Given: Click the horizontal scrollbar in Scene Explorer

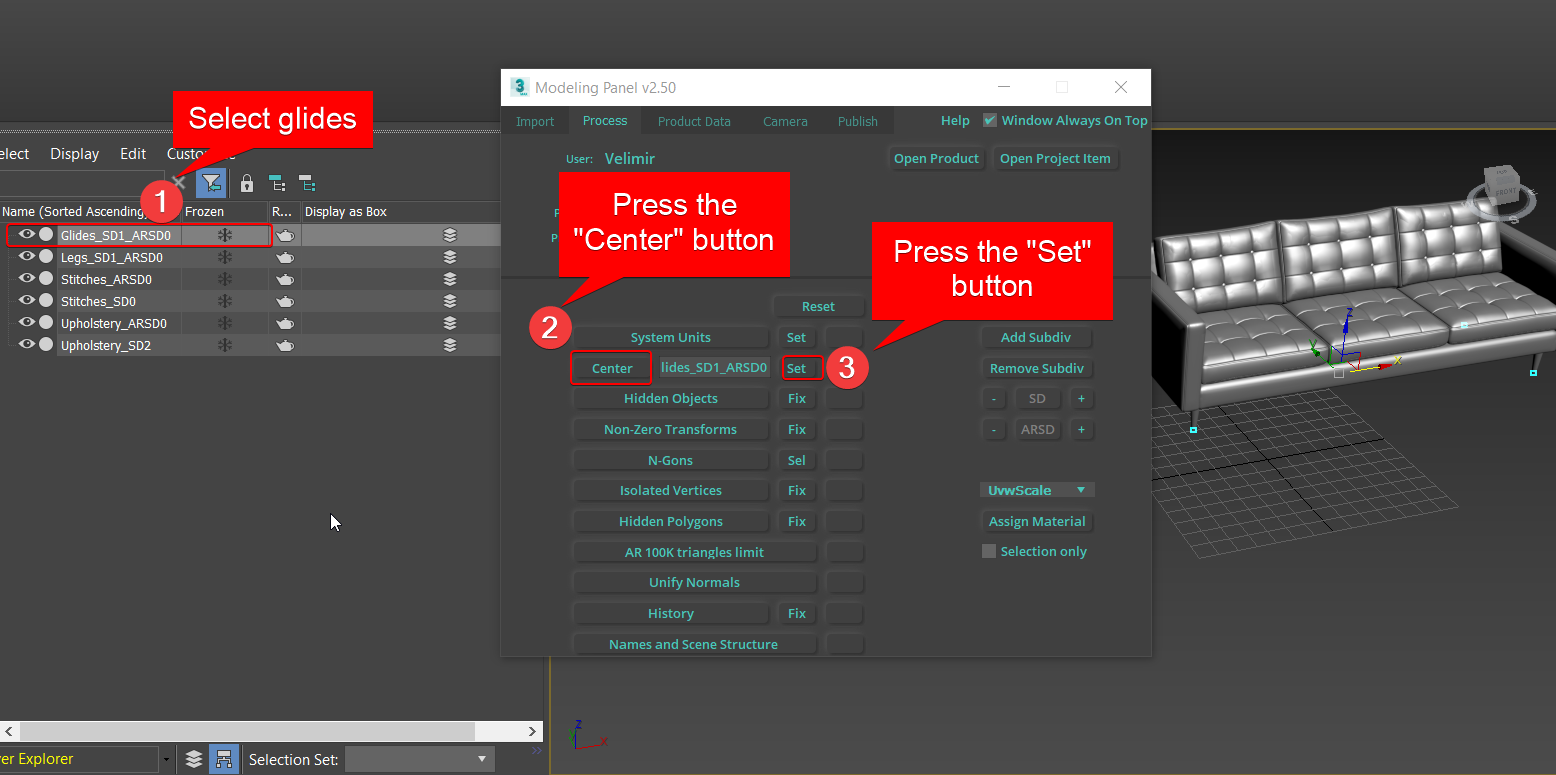Looking at the screenshot, I should [x=270, y=731].
